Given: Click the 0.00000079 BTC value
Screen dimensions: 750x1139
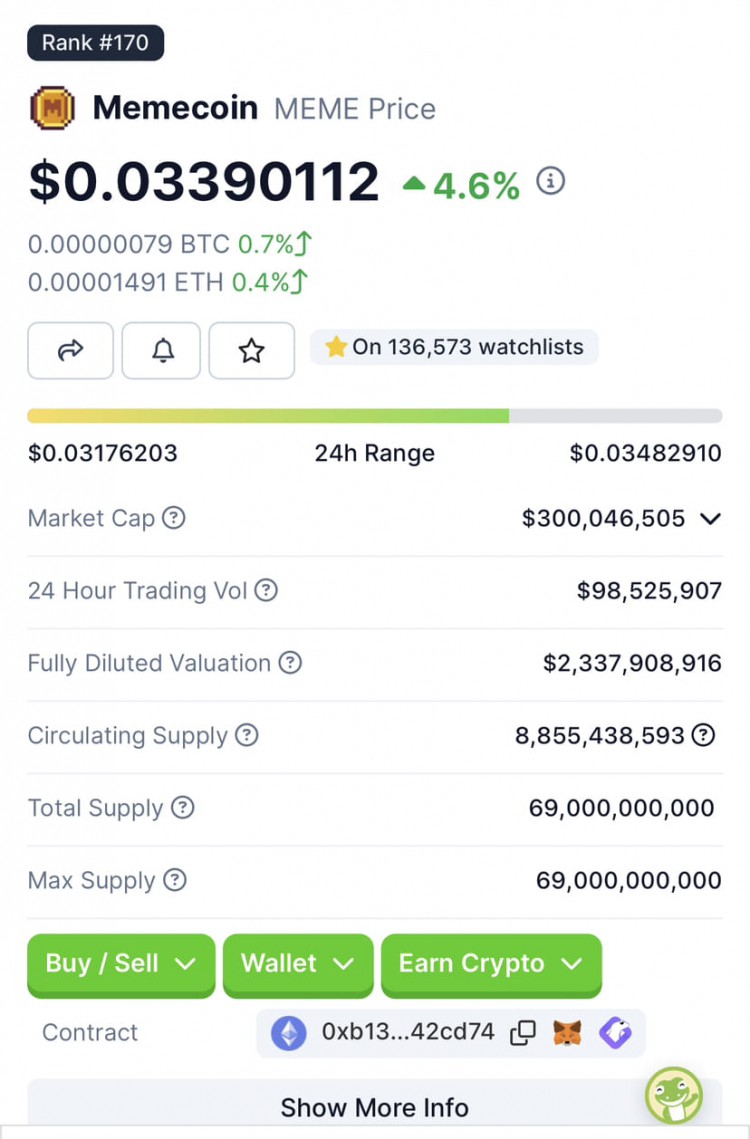Looking at the screenshot, I should [x=129, y=244].
